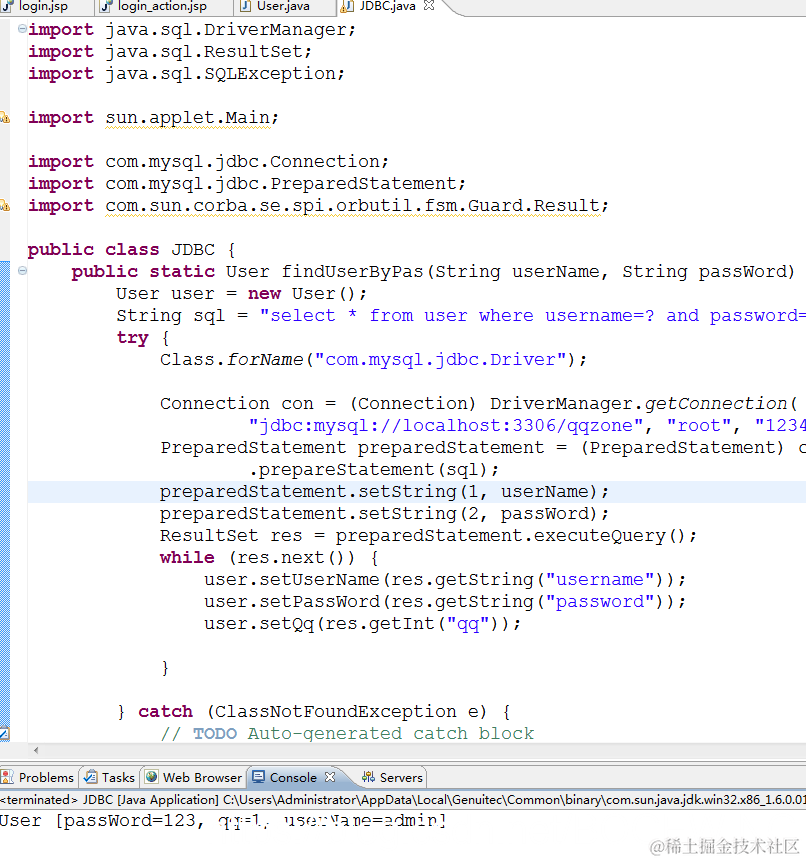806x862 pixels.
Task: Click the setString(2, passWord) line
Action: coord(384,513)
